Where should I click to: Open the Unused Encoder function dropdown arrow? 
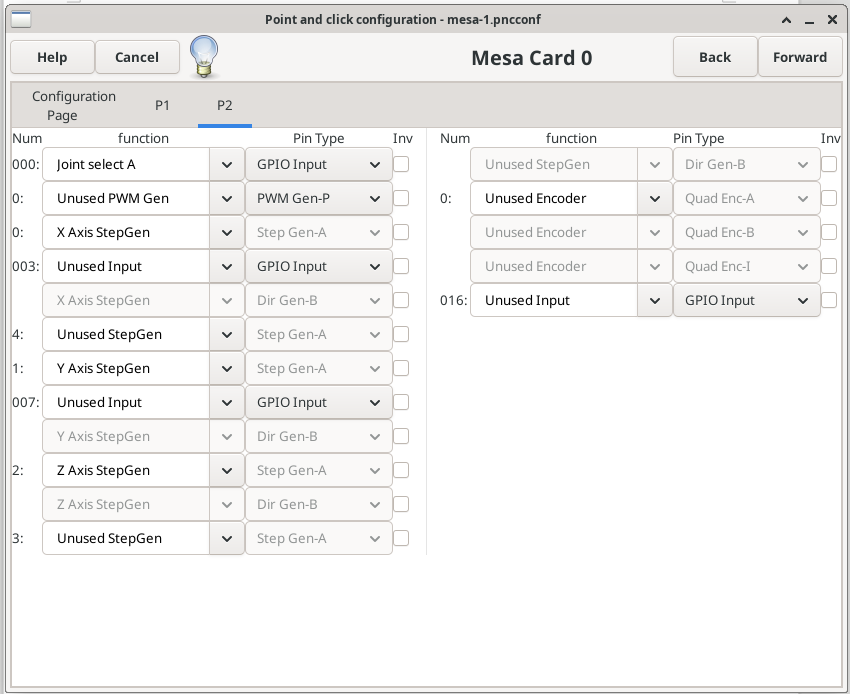point(654,198)
